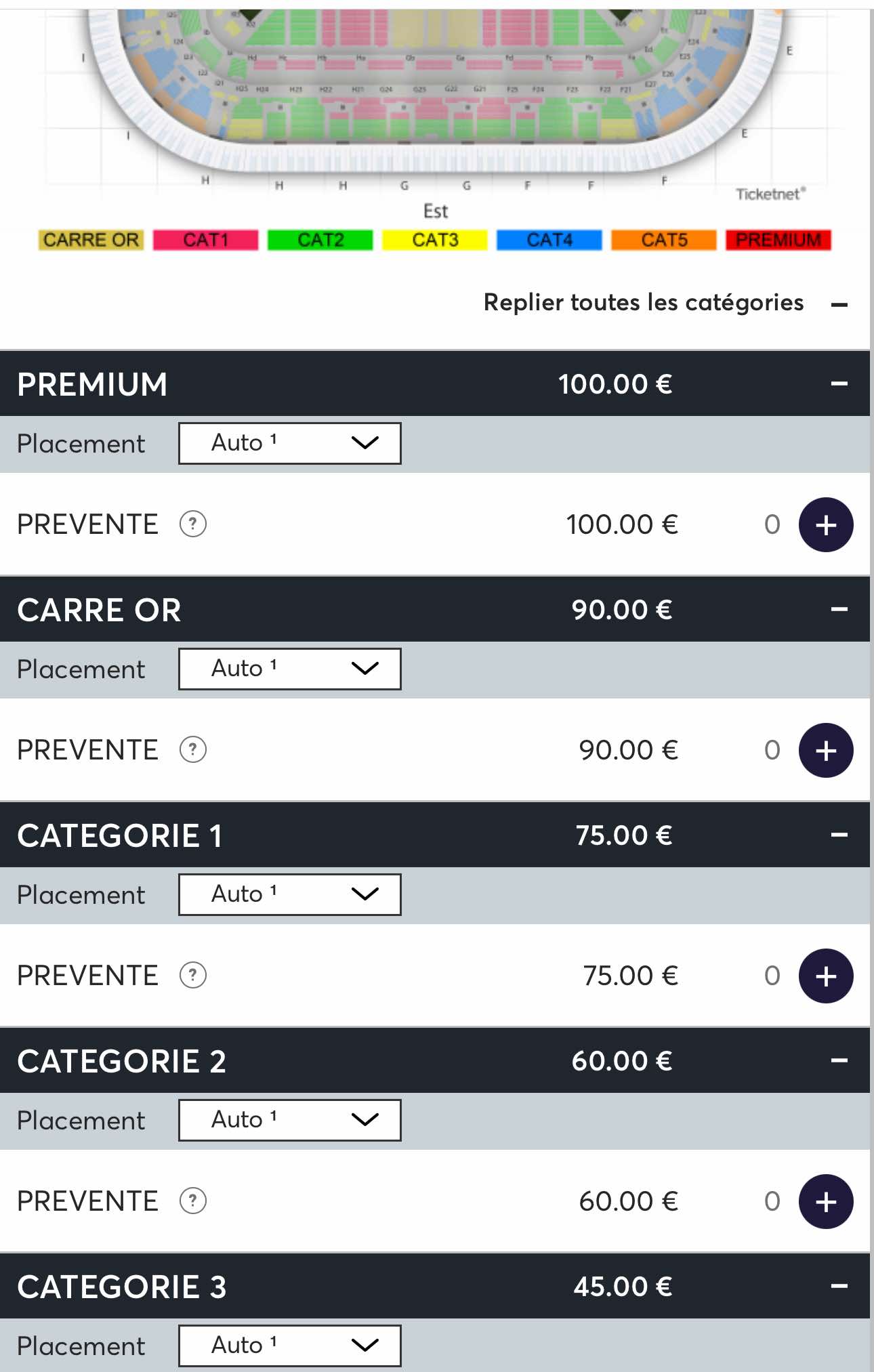The height and width of the screenshot is (1372, 874).
Task: Add one CARRE OR prevente ticket
Action: tap(825, 750)
